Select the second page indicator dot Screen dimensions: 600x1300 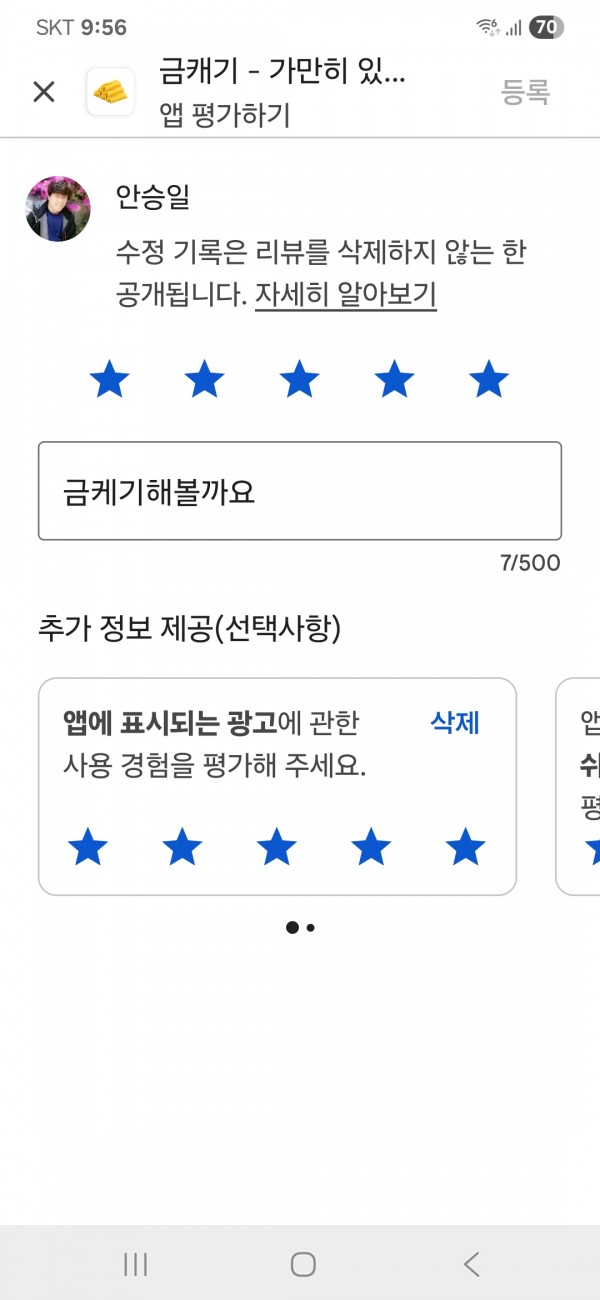tap(311, 928)
